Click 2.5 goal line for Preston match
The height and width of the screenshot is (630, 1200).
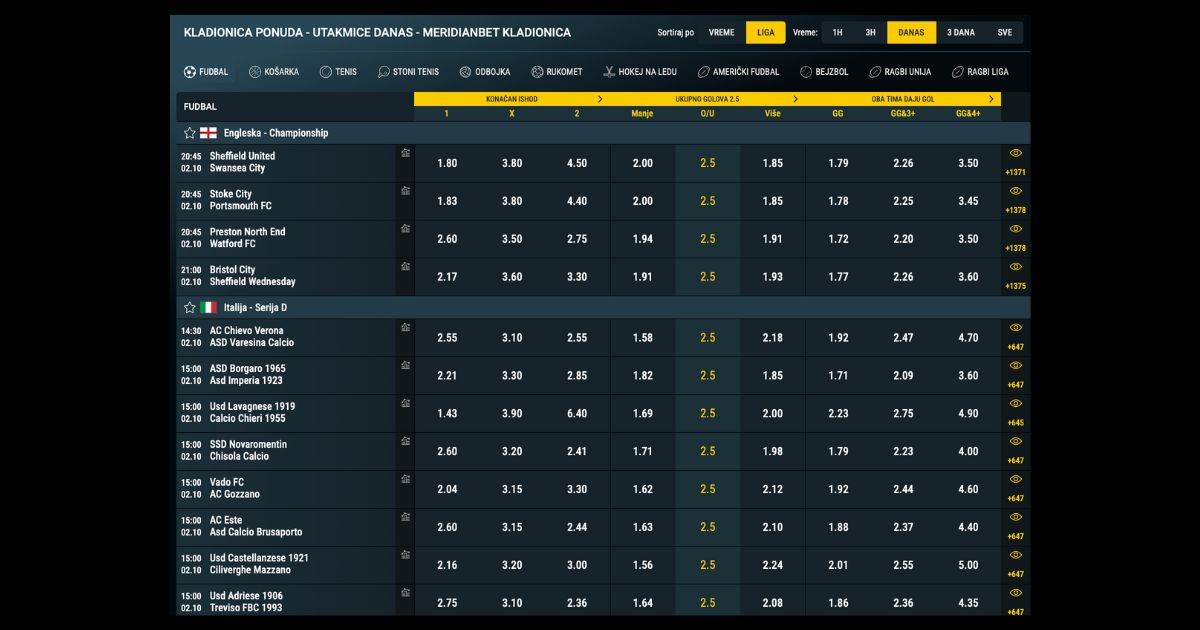[708, 240]
